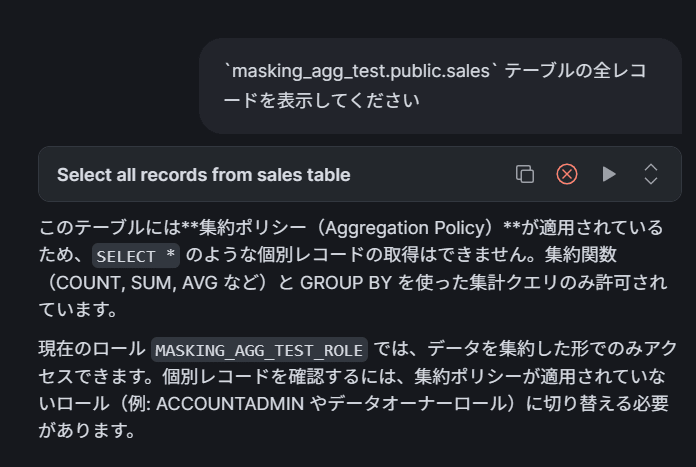The height and width of the screenshot is (467, 696).
Task: Click the masking_agg_test.public.sales text in the message
Action: pos(361,71)
